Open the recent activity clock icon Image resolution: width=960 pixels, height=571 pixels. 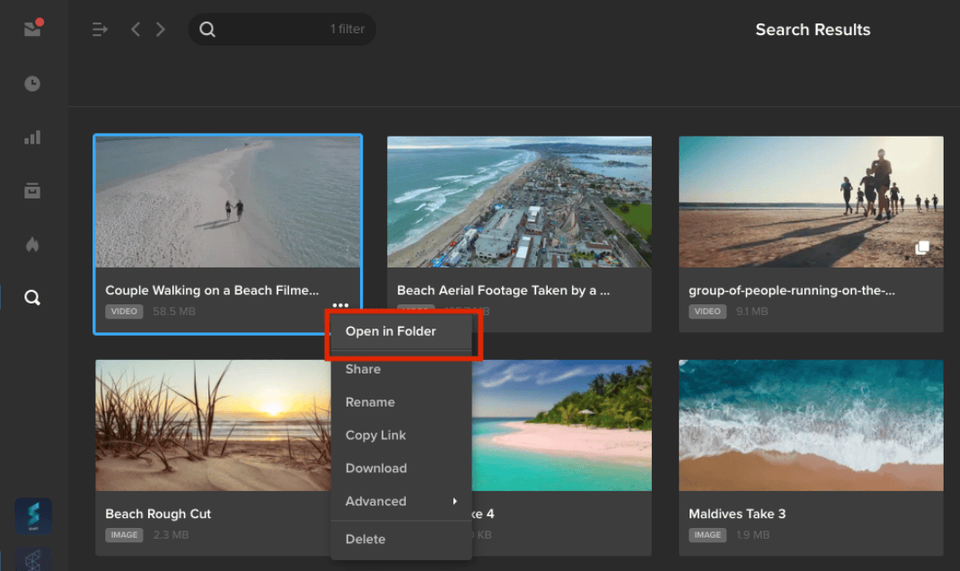pyautogui.click(x=32, y=83)
